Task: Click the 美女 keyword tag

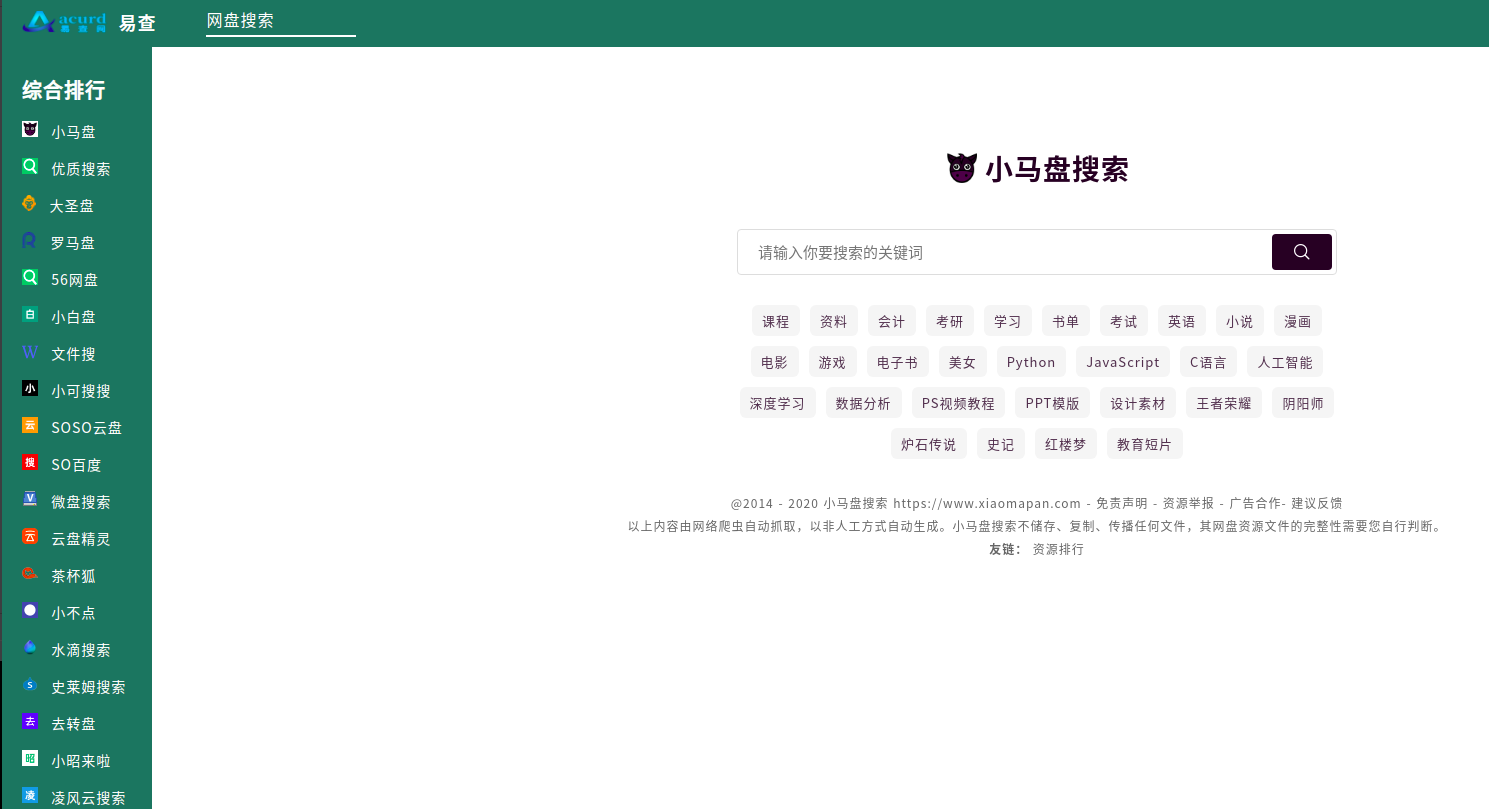Action: [x=963, y=362]
